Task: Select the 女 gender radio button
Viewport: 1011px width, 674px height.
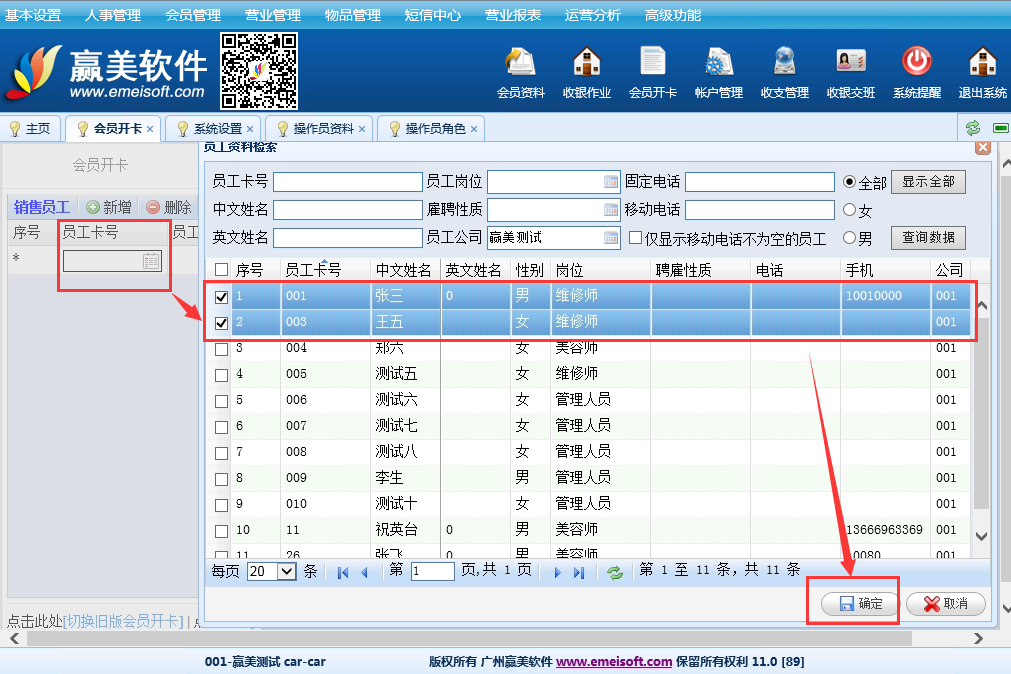Action: coord(850,211)
